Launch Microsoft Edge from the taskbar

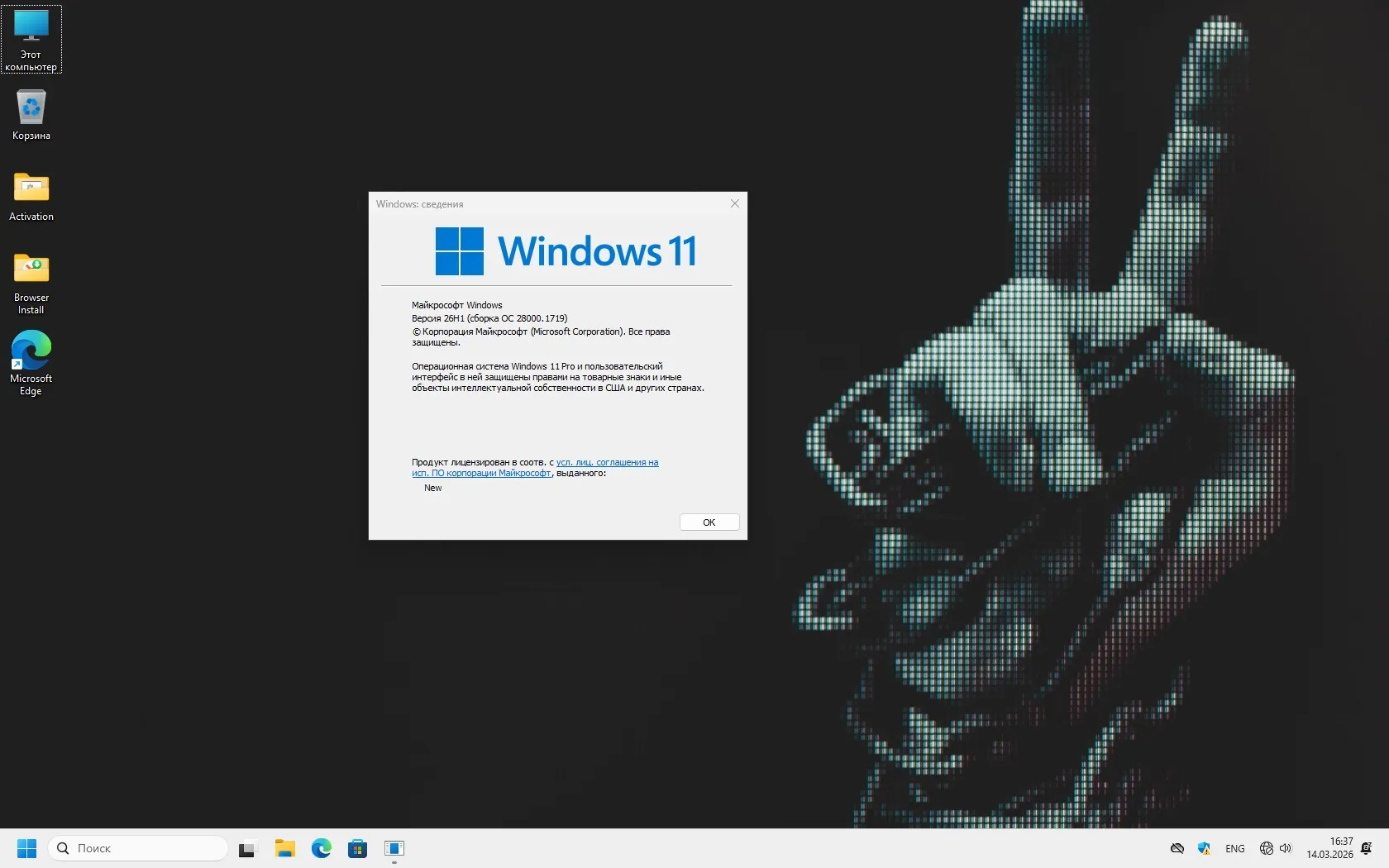pyautogui.click(x=322, y=848)
